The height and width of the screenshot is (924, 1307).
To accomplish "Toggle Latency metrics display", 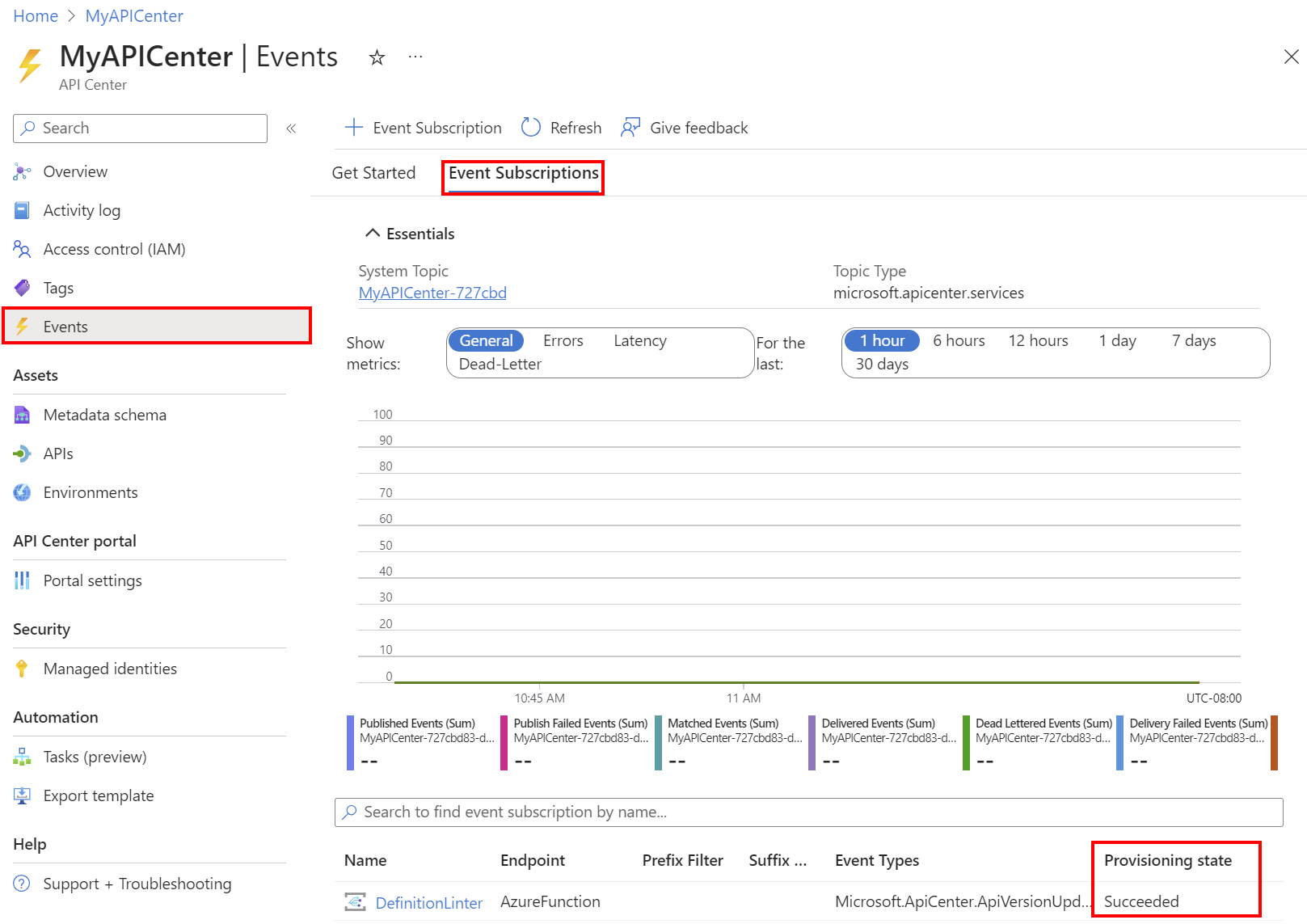I will click(639, 340).
